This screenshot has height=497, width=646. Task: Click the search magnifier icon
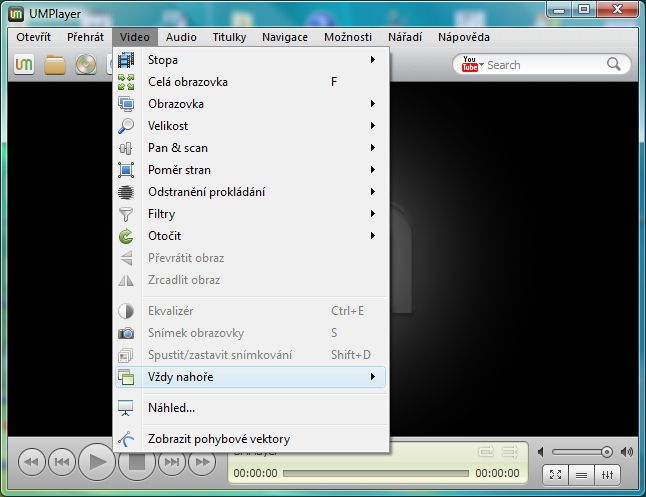coord(613,64)
